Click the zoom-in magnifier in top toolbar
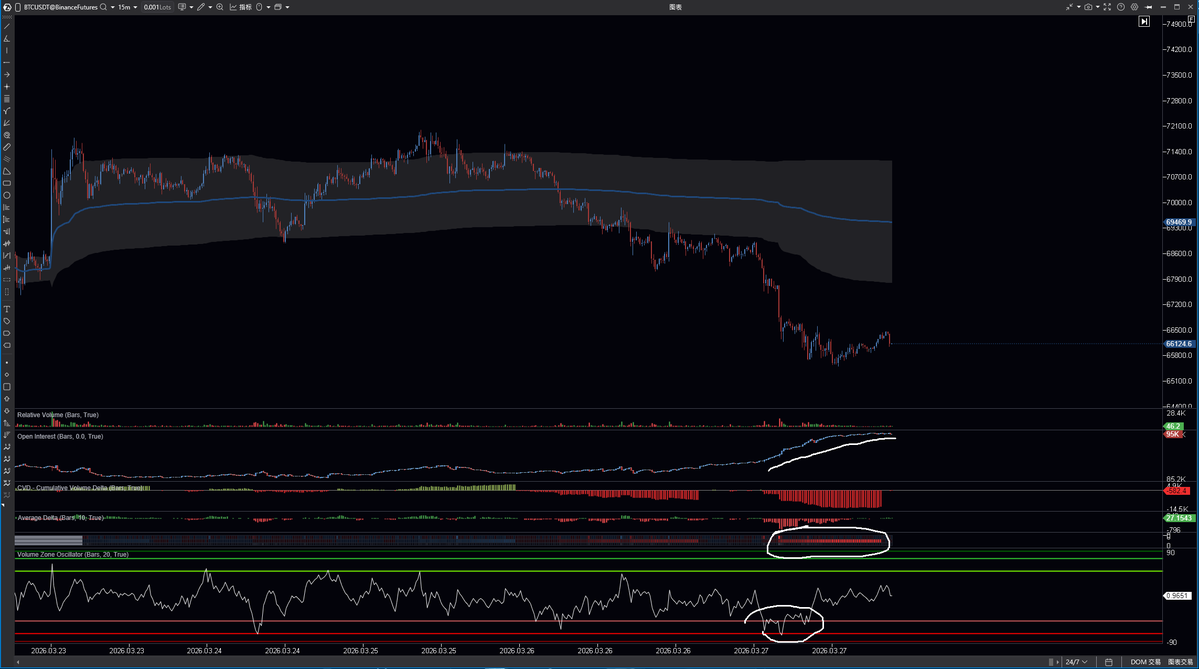This screenshot has height=669, width=1199. [x=219, y=7]
